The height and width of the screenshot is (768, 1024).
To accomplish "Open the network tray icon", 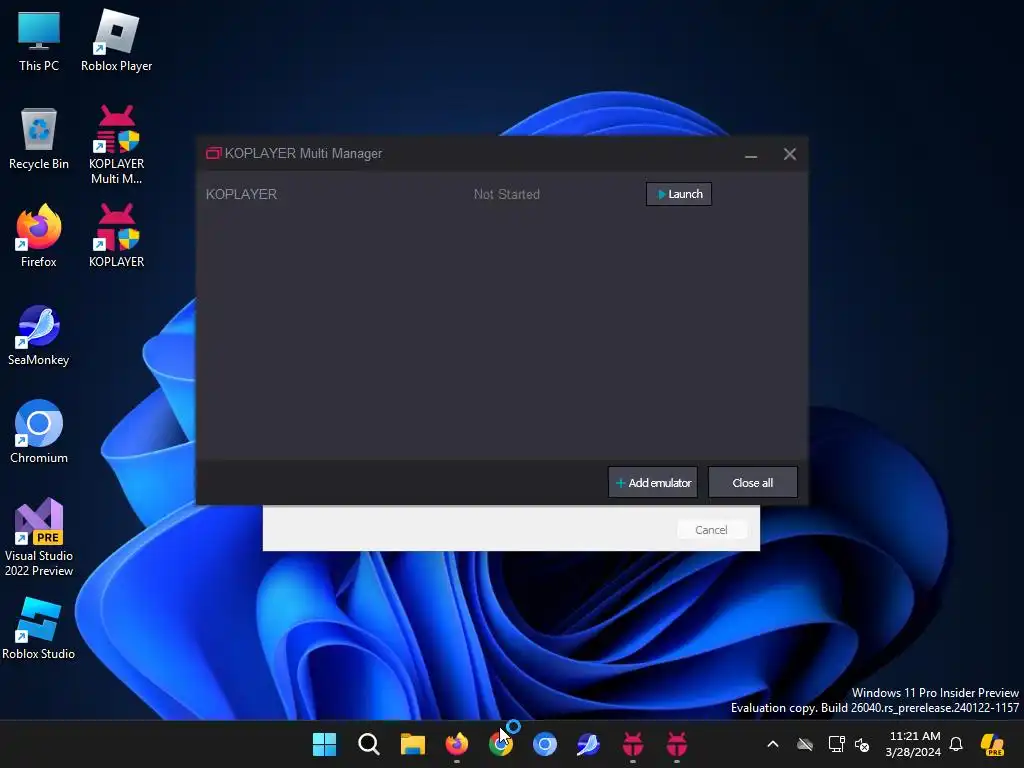I will [x=837, y=744].
